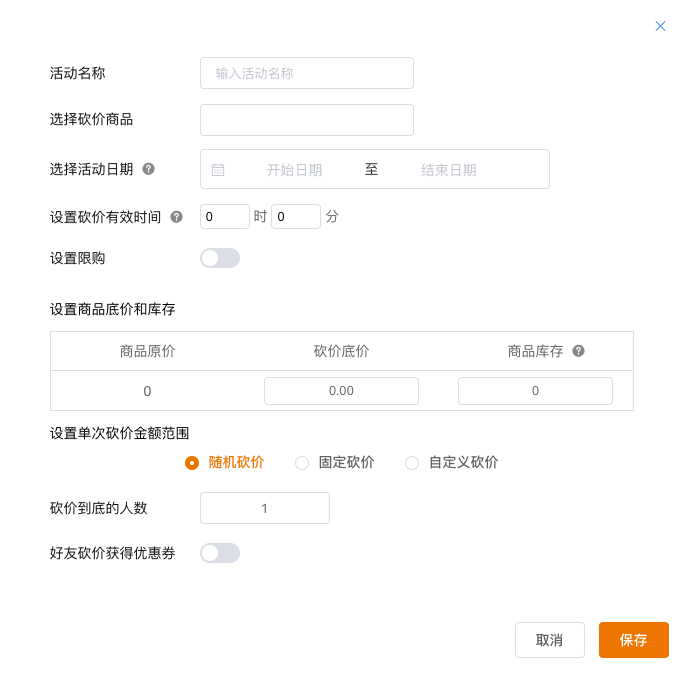Click the 取消 button
The image size is (686, 675).
[549, 640]
